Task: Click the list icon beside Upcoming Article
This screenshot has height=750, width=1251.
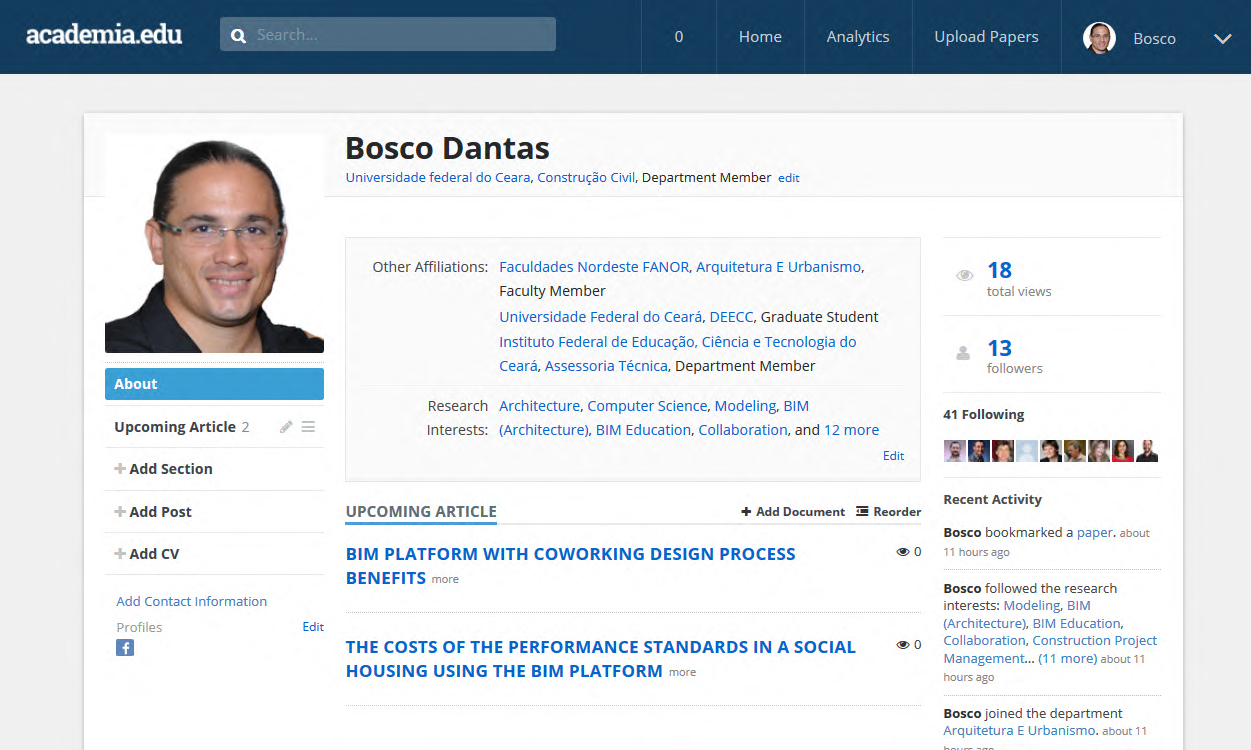Action: (x=308, y=427)
